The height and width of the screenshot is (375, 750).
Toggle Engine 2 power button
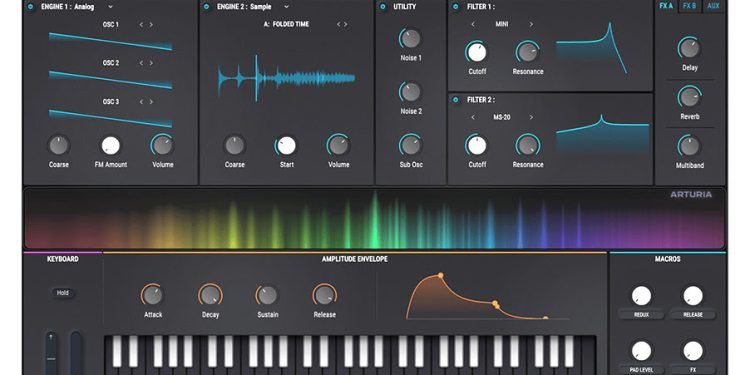(x=206, y=7)
